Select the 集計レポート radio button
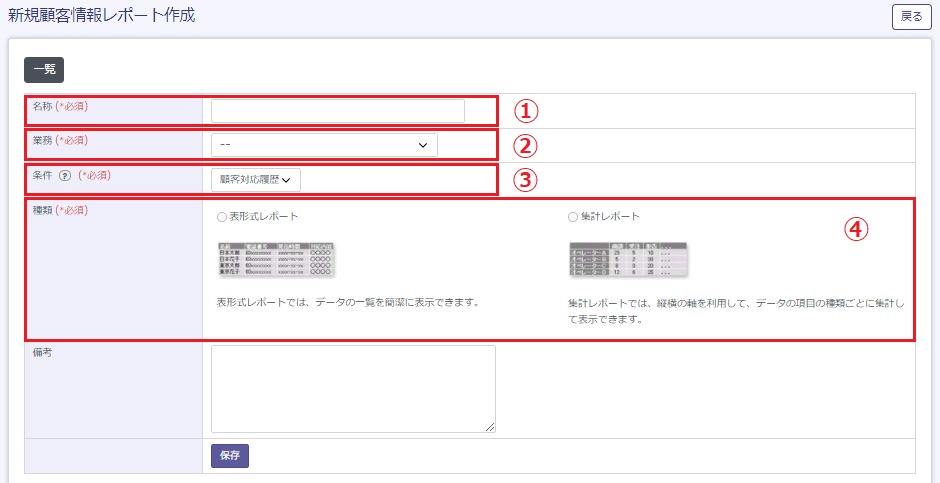The width and height of the screenshot is (940, 483). tap(573, 216)
